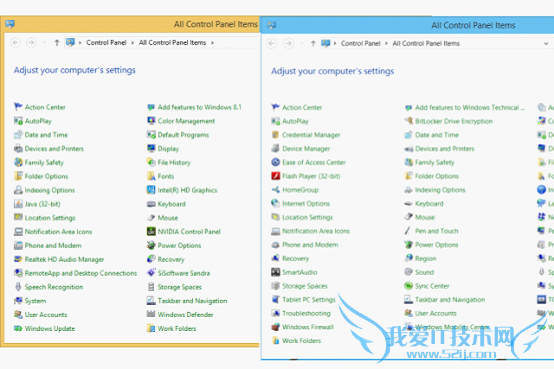Open File History icon in left window

tap(151, 162)
